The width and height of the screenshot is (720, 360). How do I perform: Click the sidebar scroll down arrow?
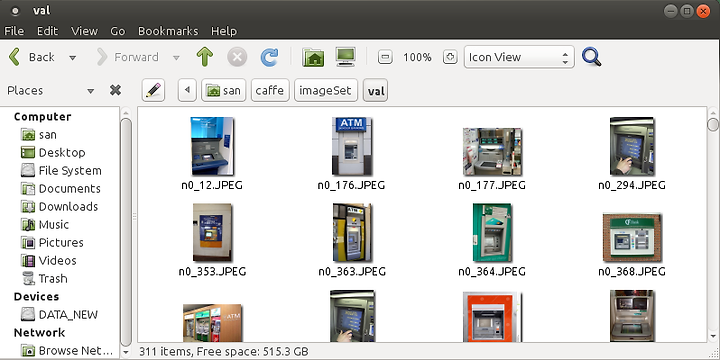pos(126,353)
